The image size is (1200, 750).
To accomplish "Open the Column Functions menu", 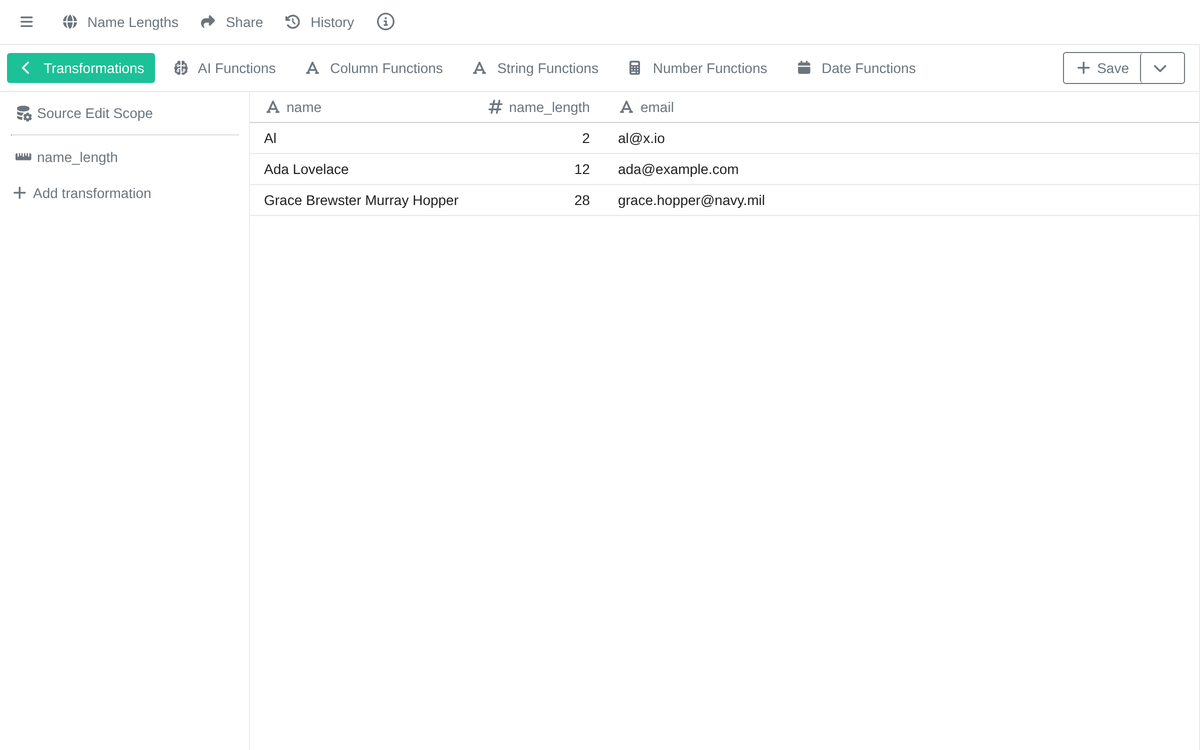I will pyautogui.click(x=374, y=68).
